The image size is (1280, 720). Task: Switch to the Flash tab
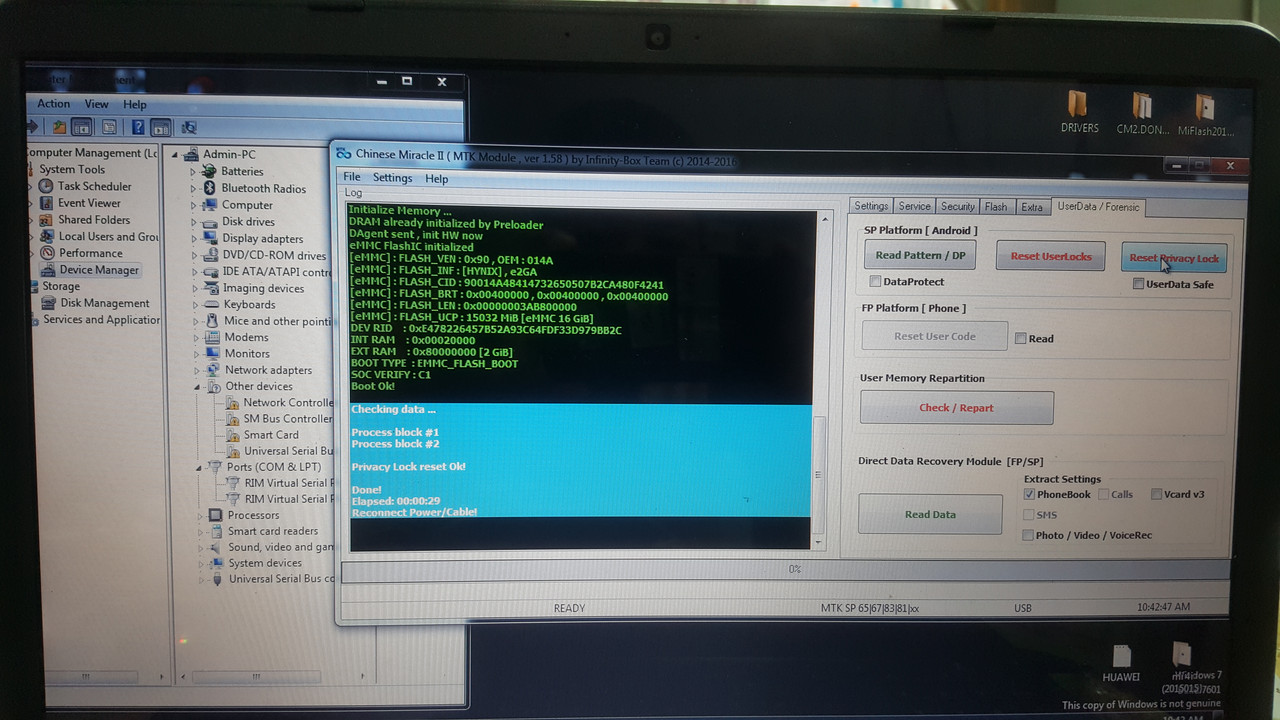(x=996, y=207)
